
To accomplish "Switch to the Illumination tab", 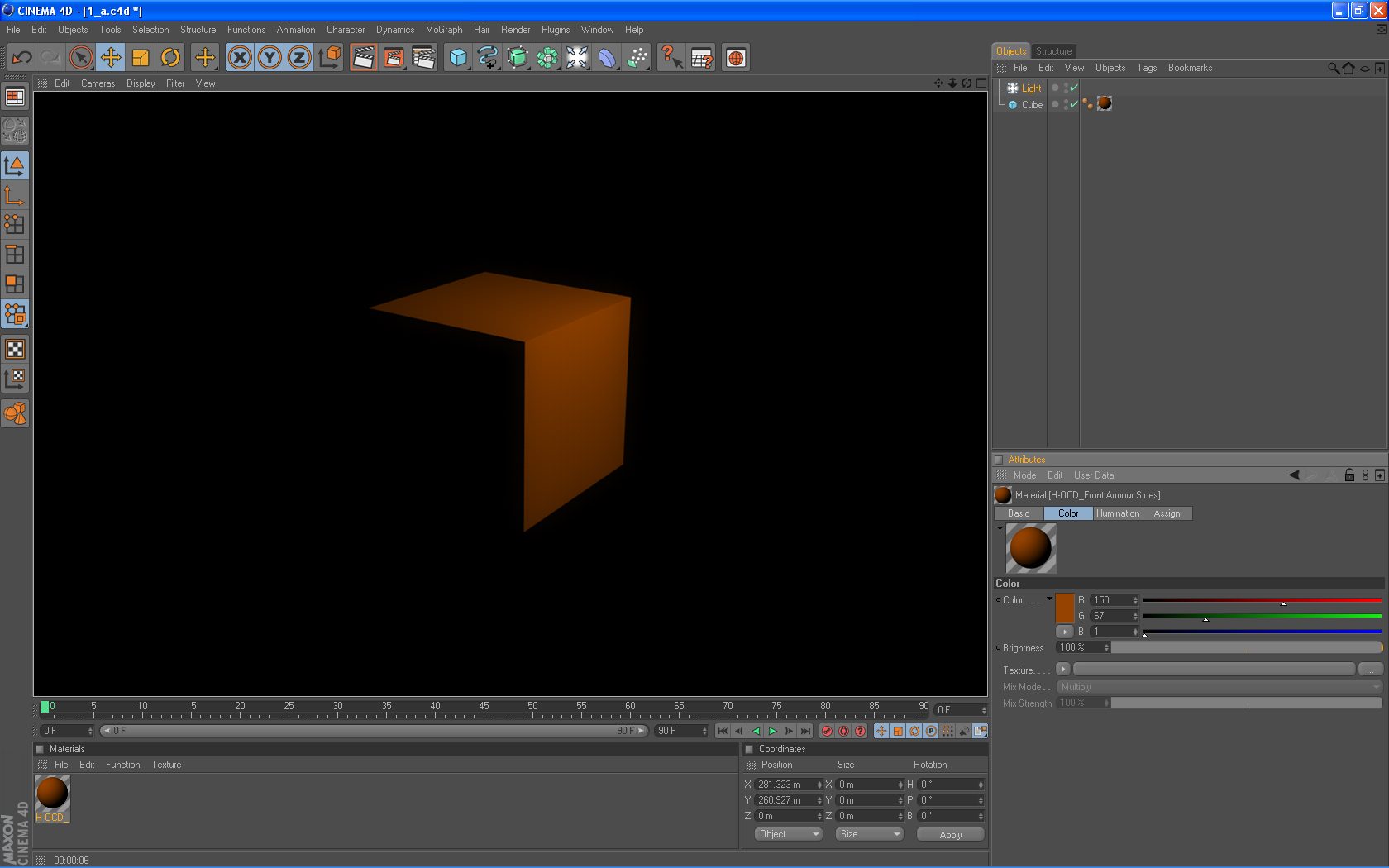I will click(1118, 513).
